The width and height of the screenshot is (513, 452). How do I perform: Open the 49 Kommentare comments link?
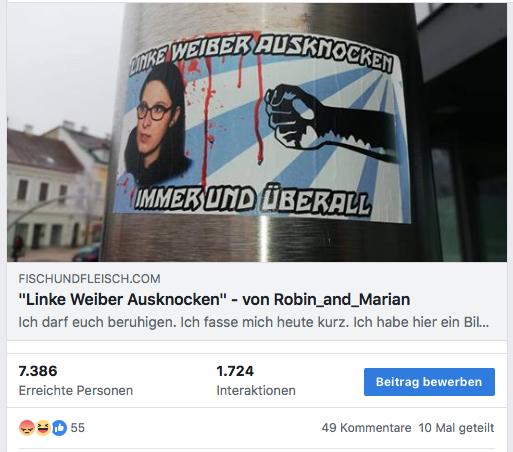366,428
